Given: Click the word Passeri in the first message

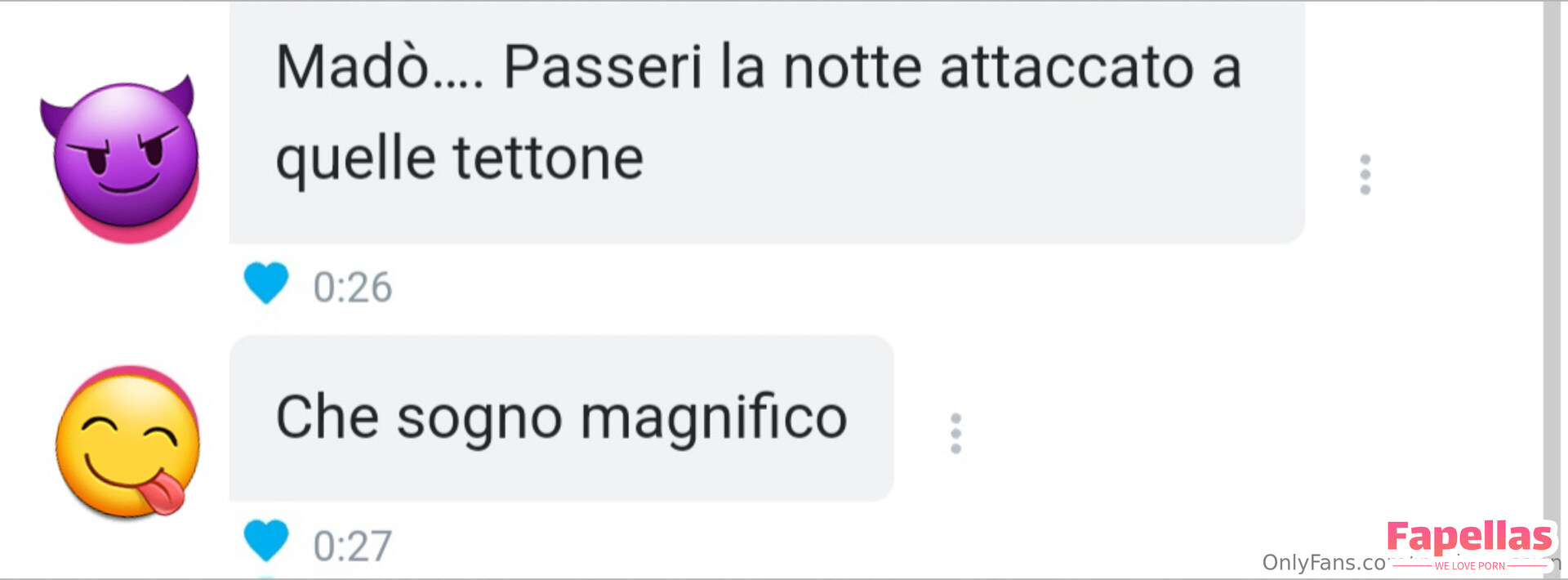Looking at the screenshot, I should pos(603,67).
